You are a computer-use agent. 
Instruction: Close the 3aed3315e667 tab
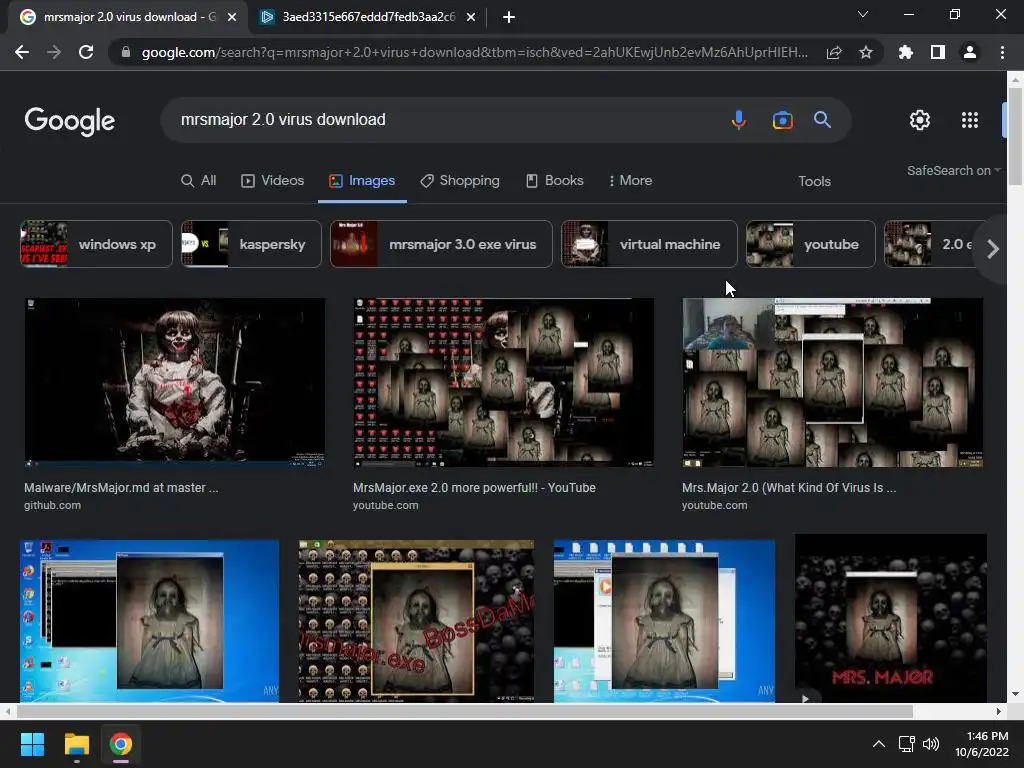coord(471,17)
